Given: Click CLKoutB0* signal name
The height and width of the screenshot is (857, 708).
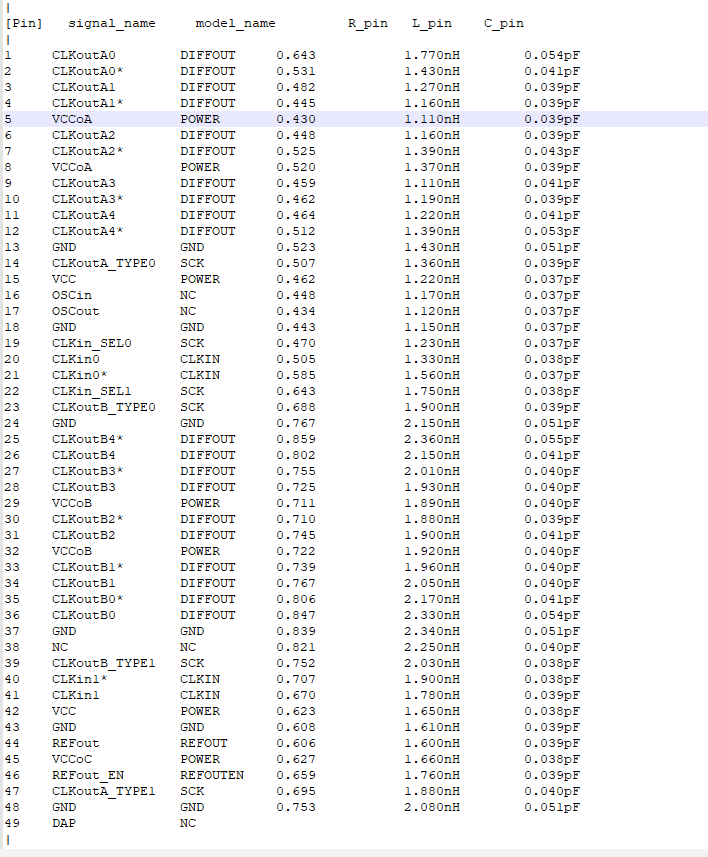Looking at the screenshot, I should click(87, 599).
